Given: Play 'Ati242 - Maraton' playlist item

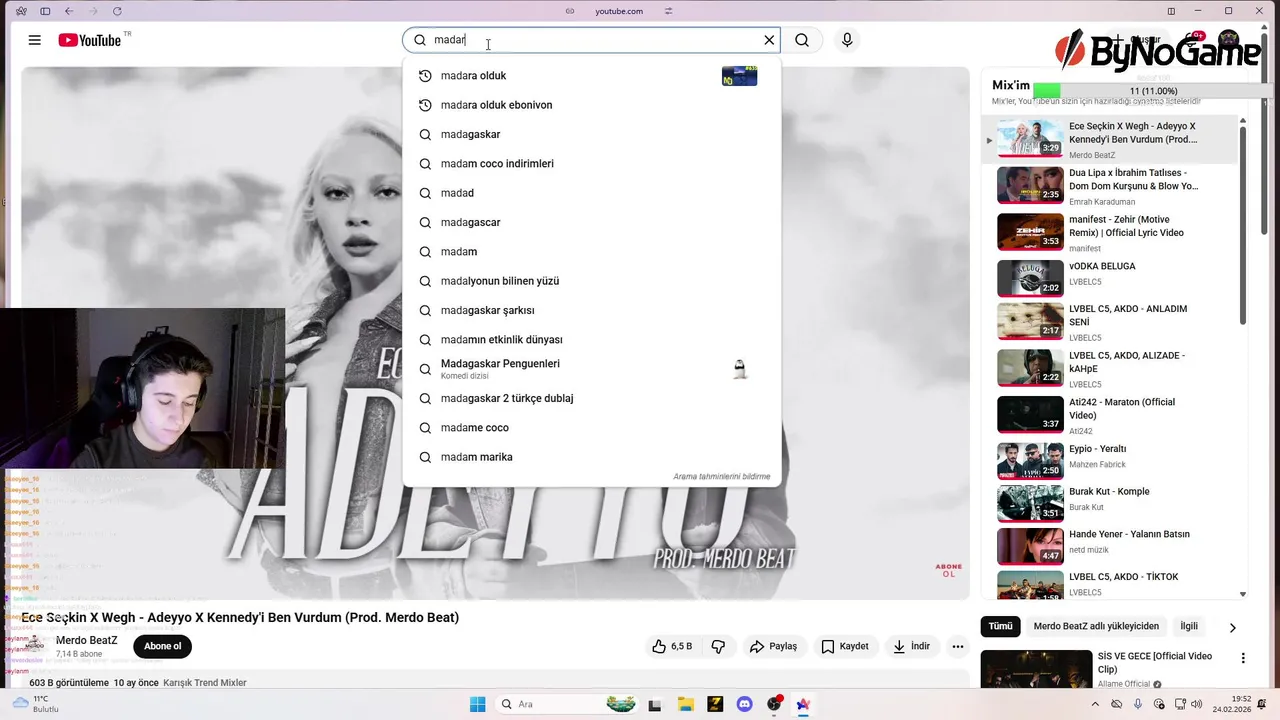Looking at the screenshot, I should point(1108,415).
